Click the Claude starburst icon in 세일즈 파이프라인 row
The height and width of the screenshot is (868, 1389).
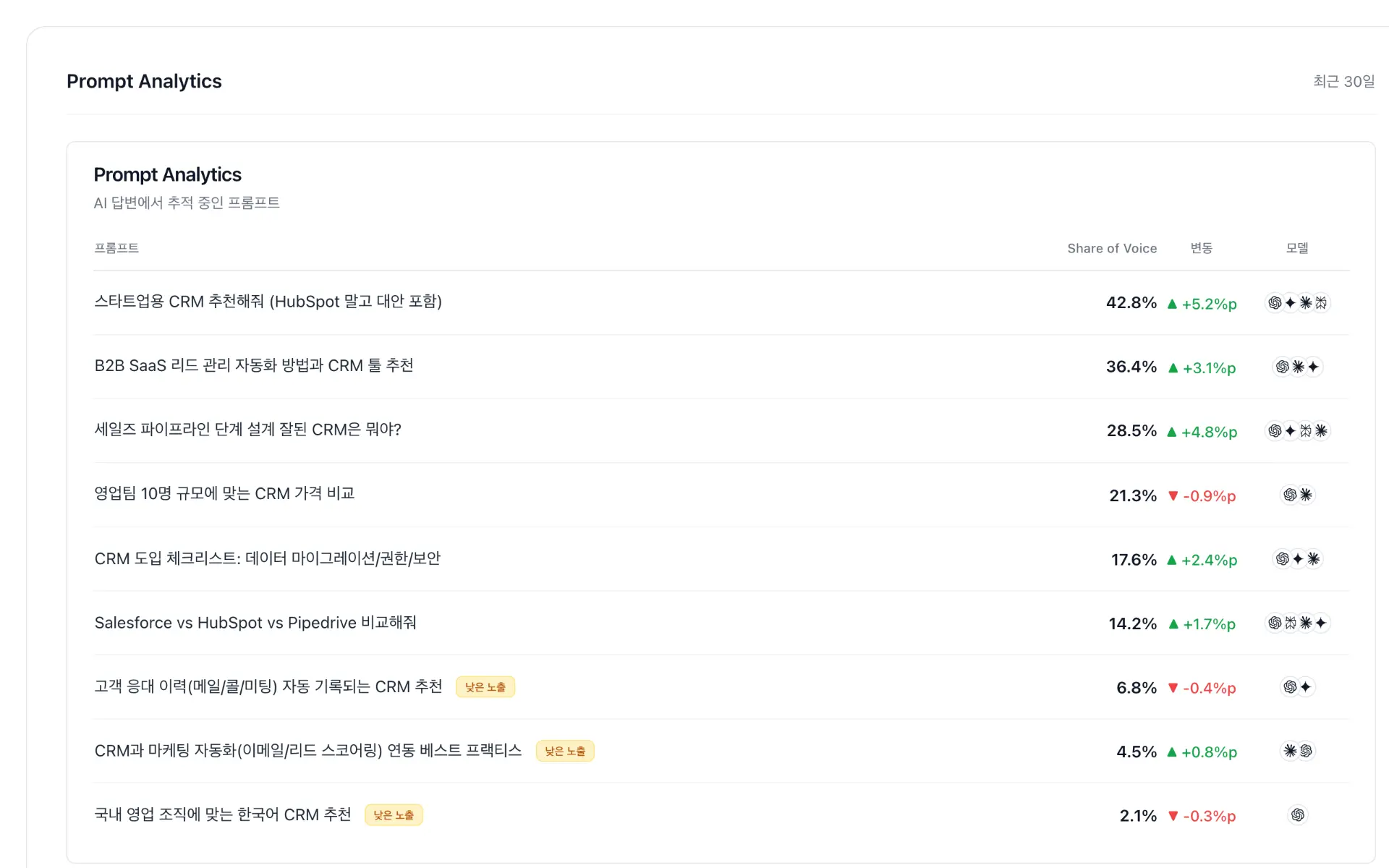[1321, 431]
